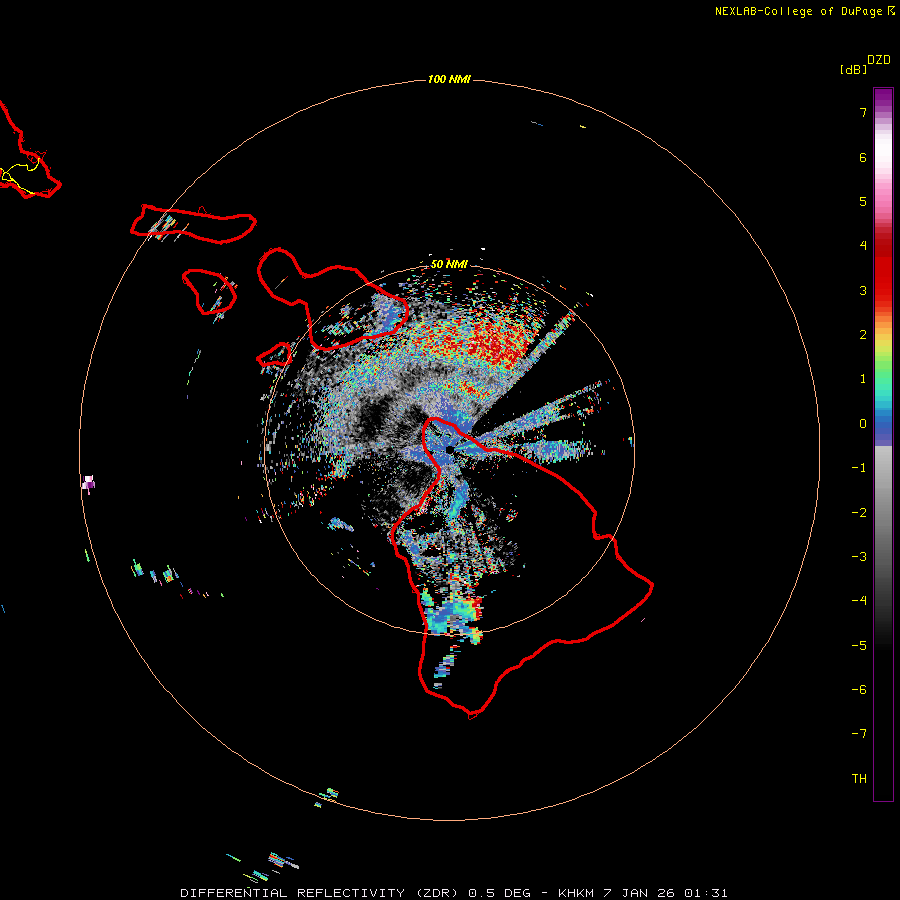Screen dimensions: 900x900
Task: Click the KHKM radar site identifier
Action: tap(576, 893)
